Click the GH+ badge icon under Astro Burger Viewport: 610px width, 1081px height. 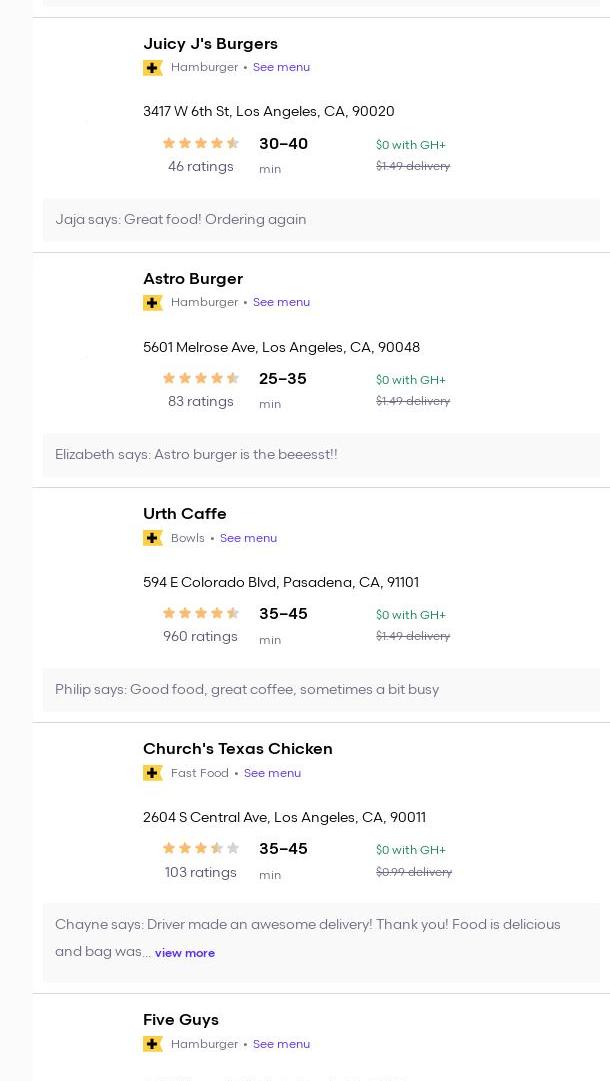pos(153,303)
